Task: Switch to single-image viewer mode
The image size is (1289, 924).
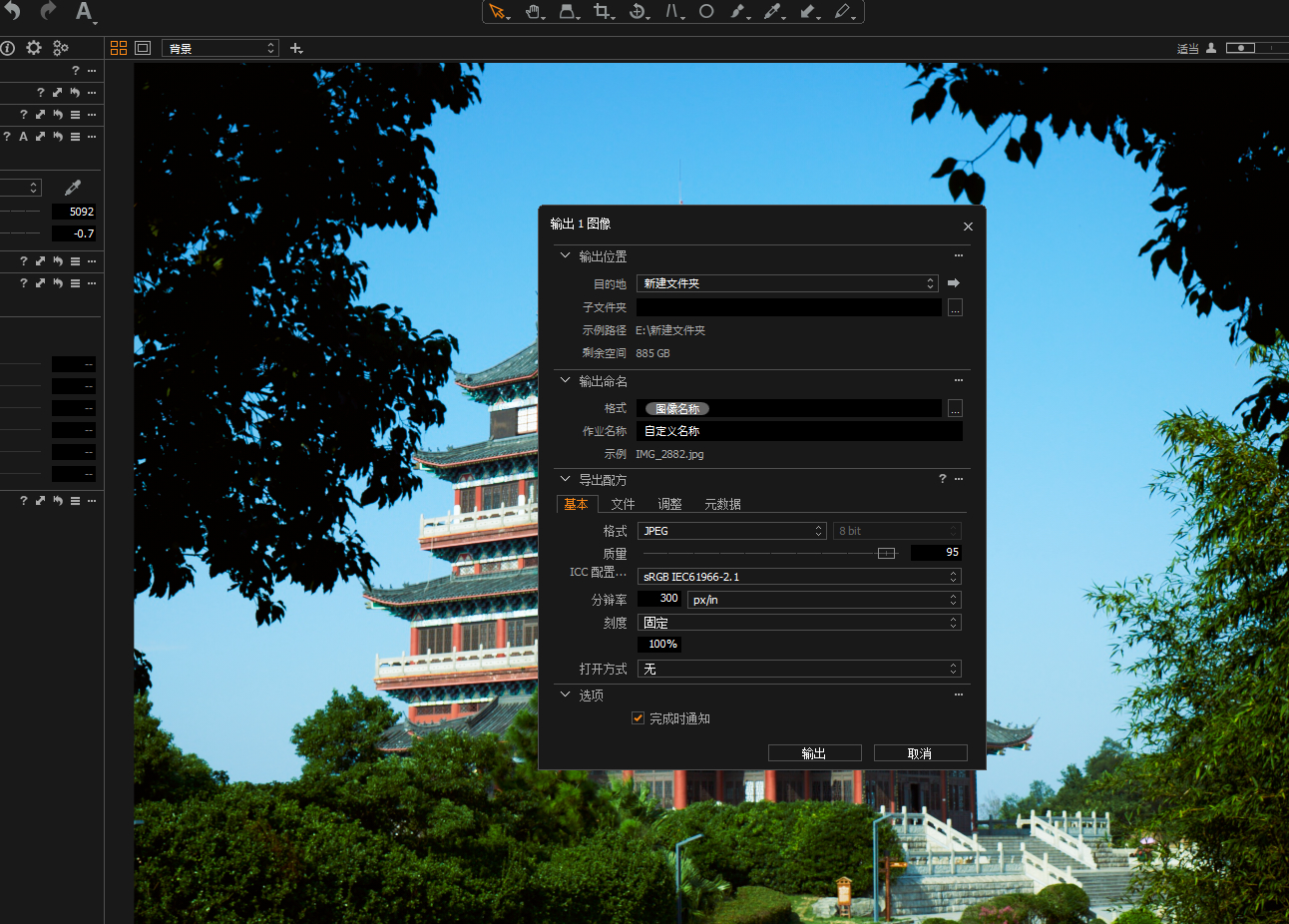Action: [x=143, y=48]
